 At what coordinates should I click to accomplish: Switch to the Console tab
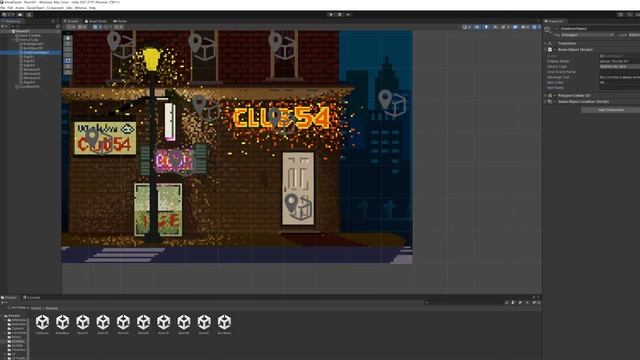pyautogui.click(x=32, y=298)
